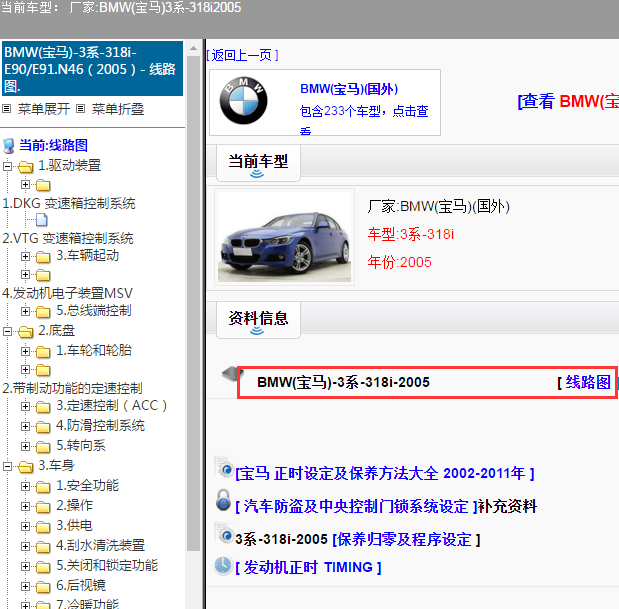Click the folder icon for 3.定速控制（ACC）
Screen dimensions: 619x609
(43, 407)
